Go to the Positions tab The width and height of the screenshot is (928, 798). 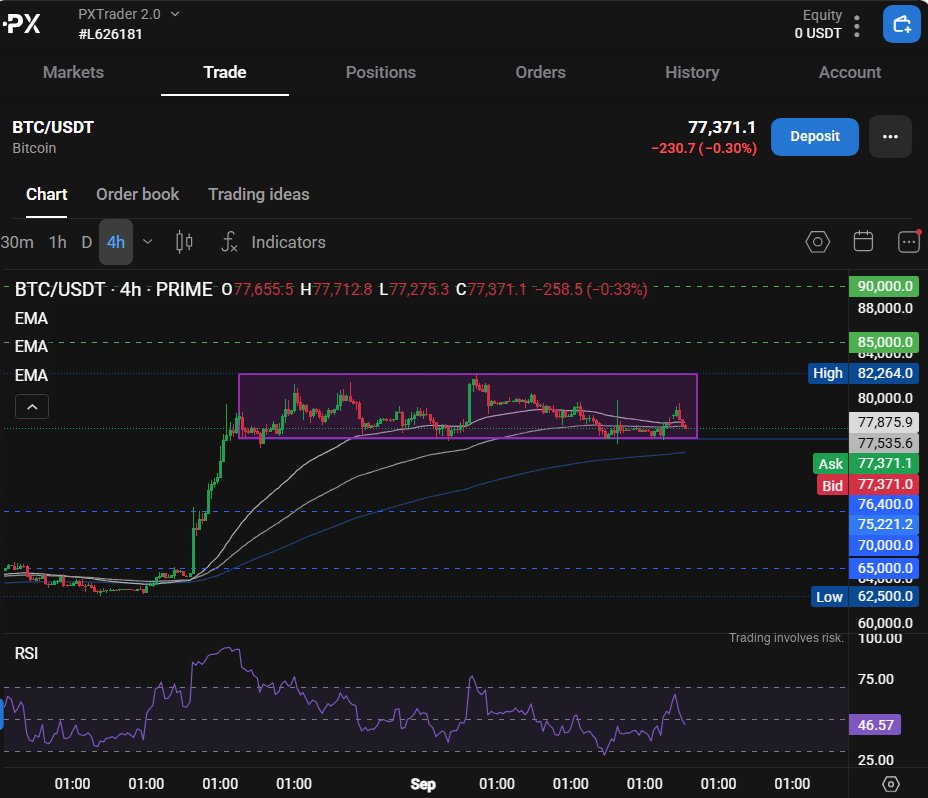pos(381,72)
